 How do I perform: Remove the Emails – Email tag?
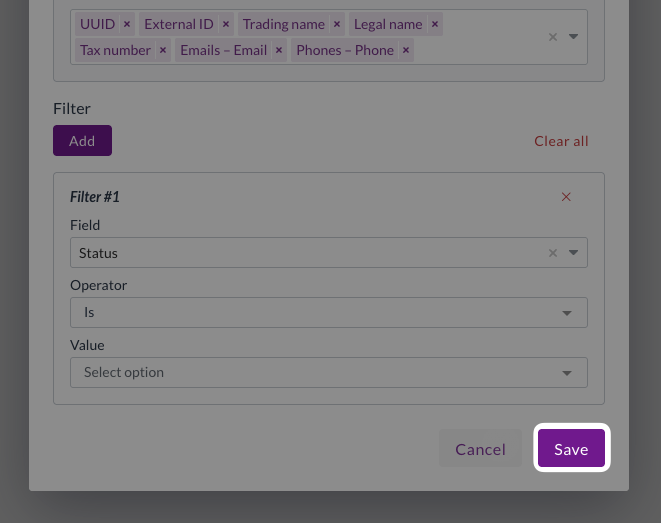pos(279,50)
